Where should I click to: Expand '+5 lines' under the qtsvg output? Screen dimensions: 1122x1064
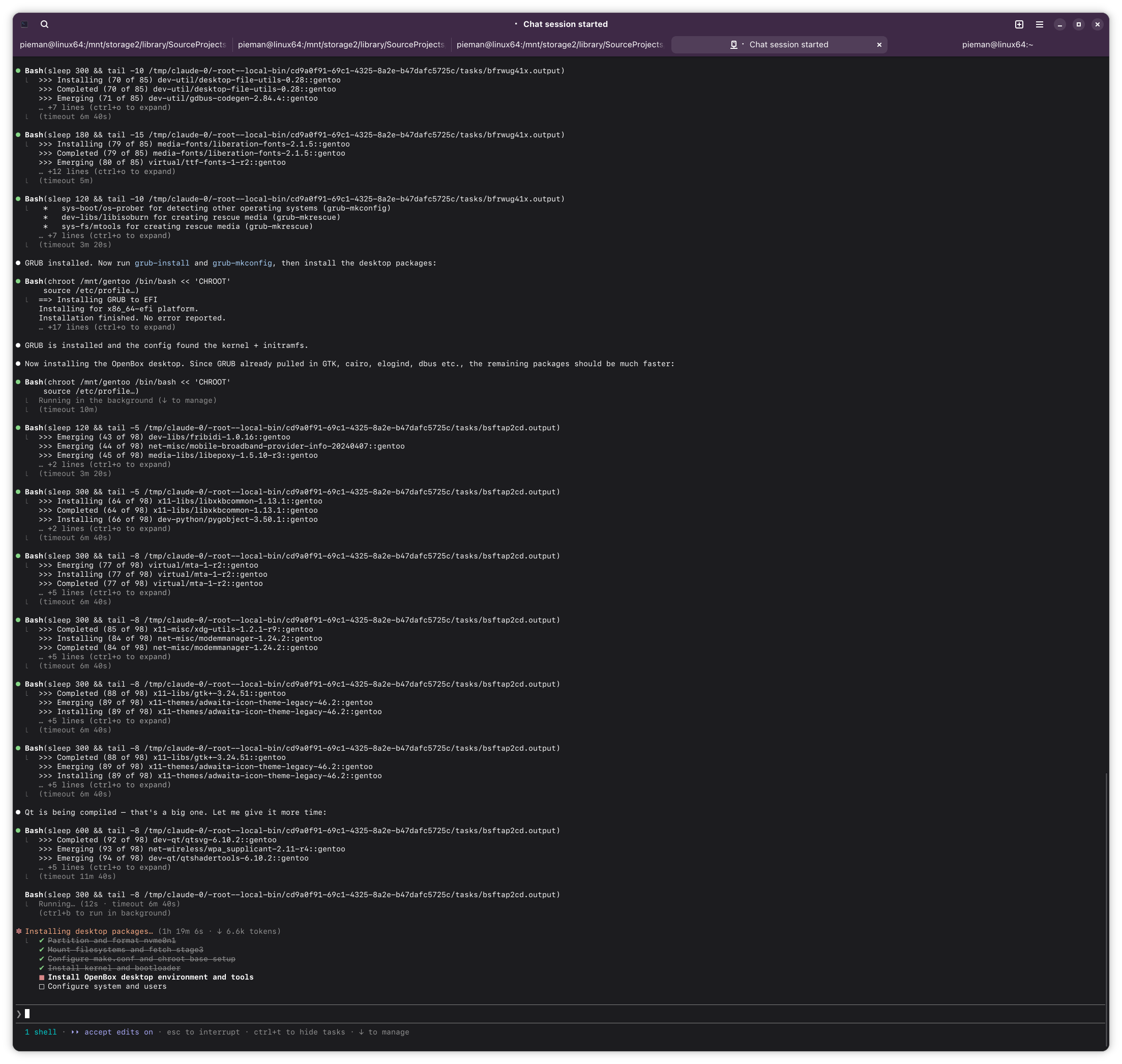104,867
